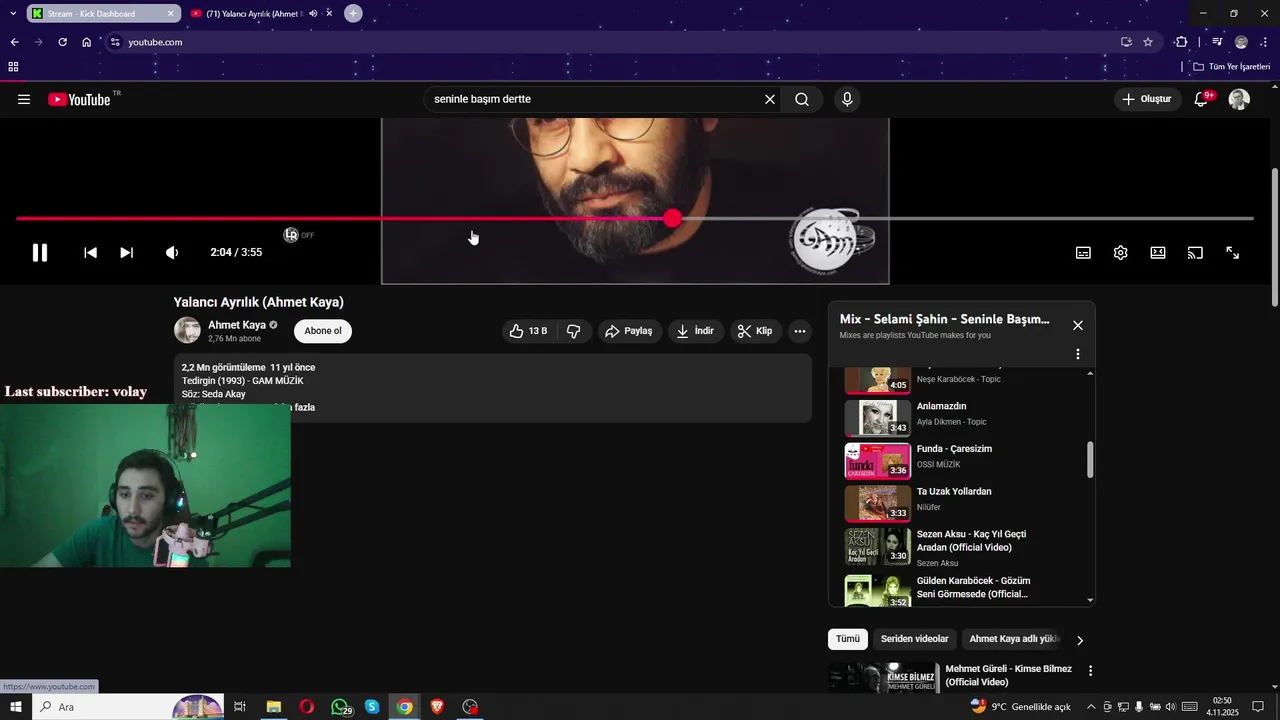This screenshot has width=1280, height=720.
Task: Cast the video with Play on TV icon
Action: point(1195,253)
